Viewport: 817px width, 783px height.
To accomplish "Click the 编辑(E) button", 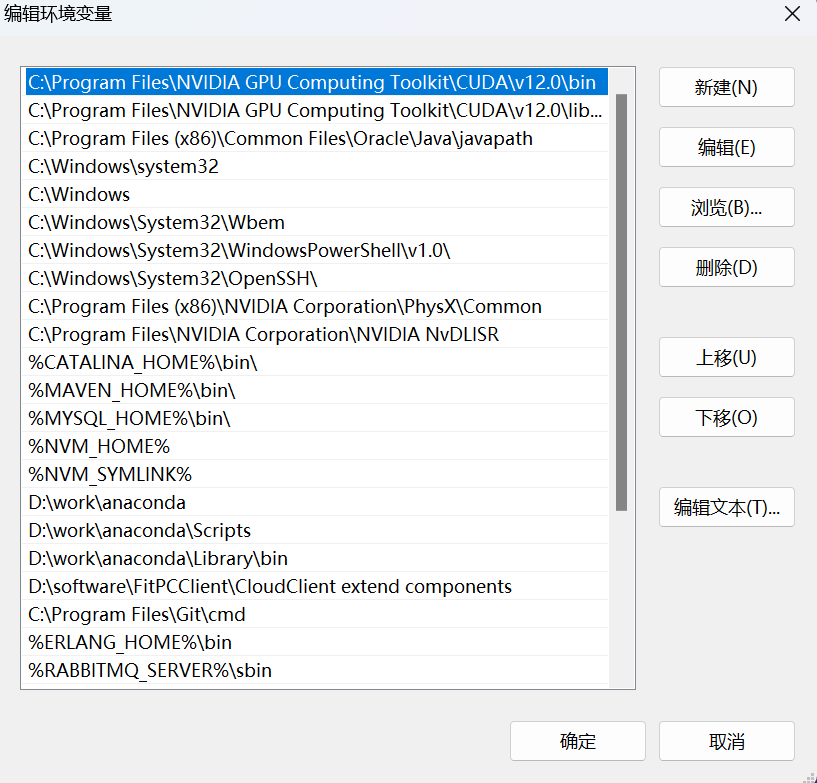I will tap(726, 147).
